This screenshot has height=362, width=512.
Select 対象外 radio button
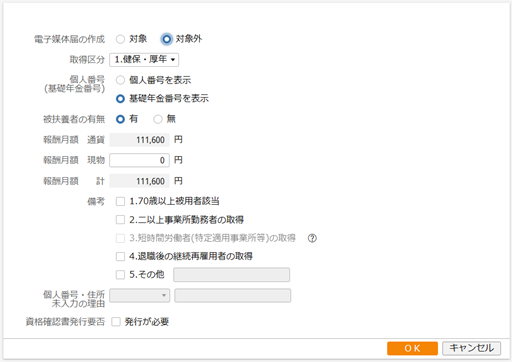[x=166, y=39]
